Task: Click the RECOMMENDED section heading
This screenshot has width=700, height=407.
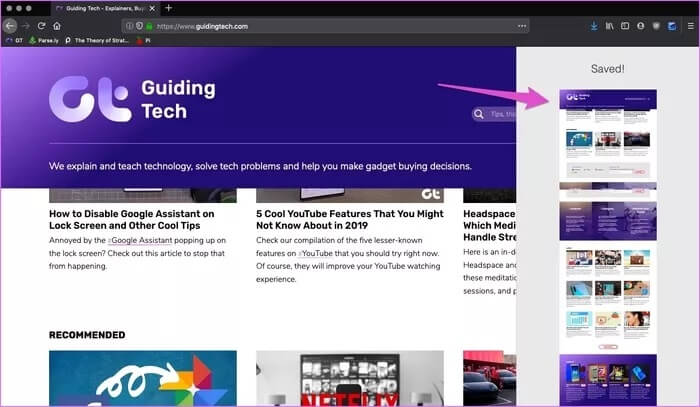Action: pos(87,335)
